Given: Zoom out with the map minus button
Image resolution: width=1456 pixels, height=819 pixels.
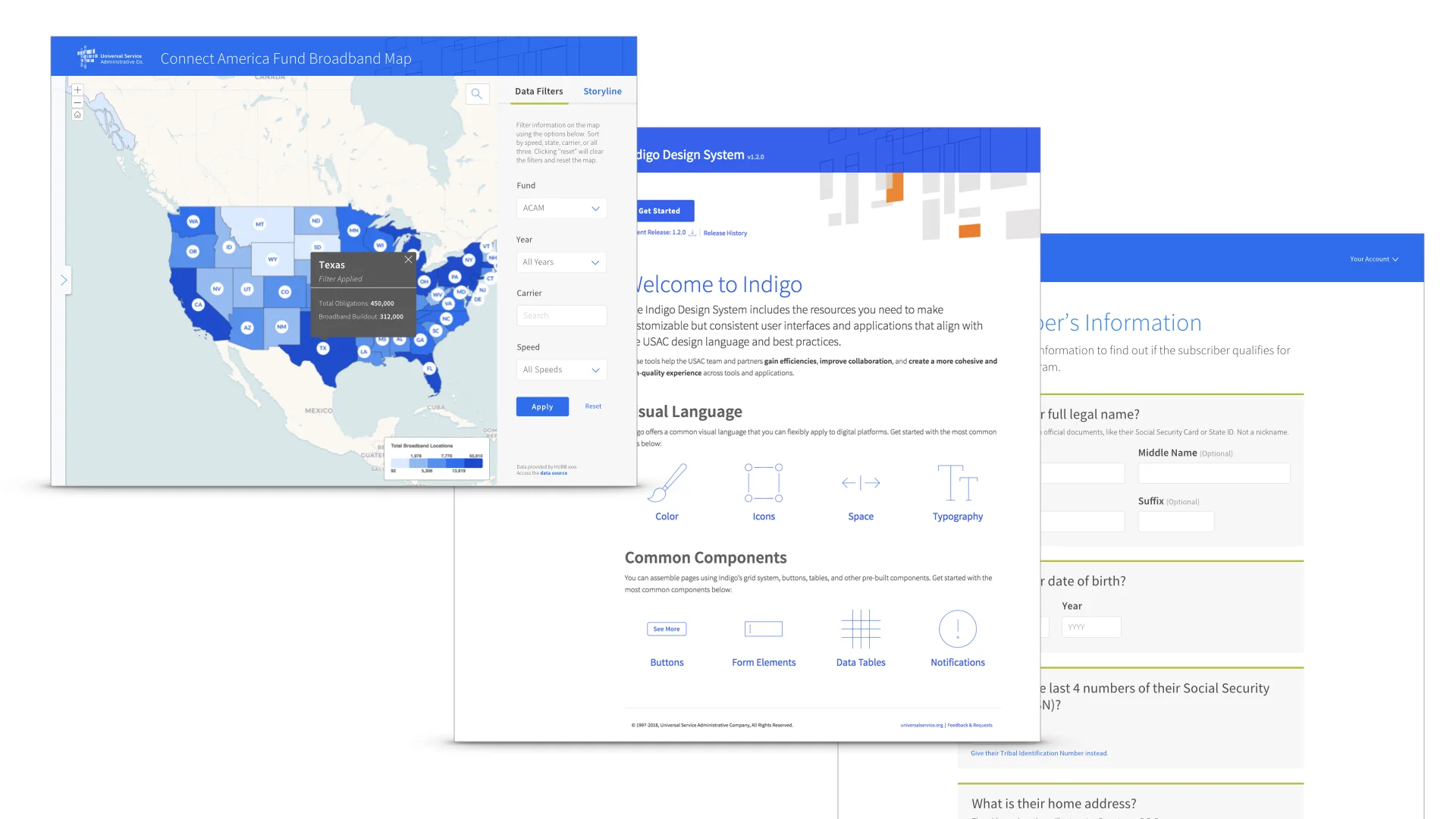Looking at the screenshot, I should coord(77,102).
